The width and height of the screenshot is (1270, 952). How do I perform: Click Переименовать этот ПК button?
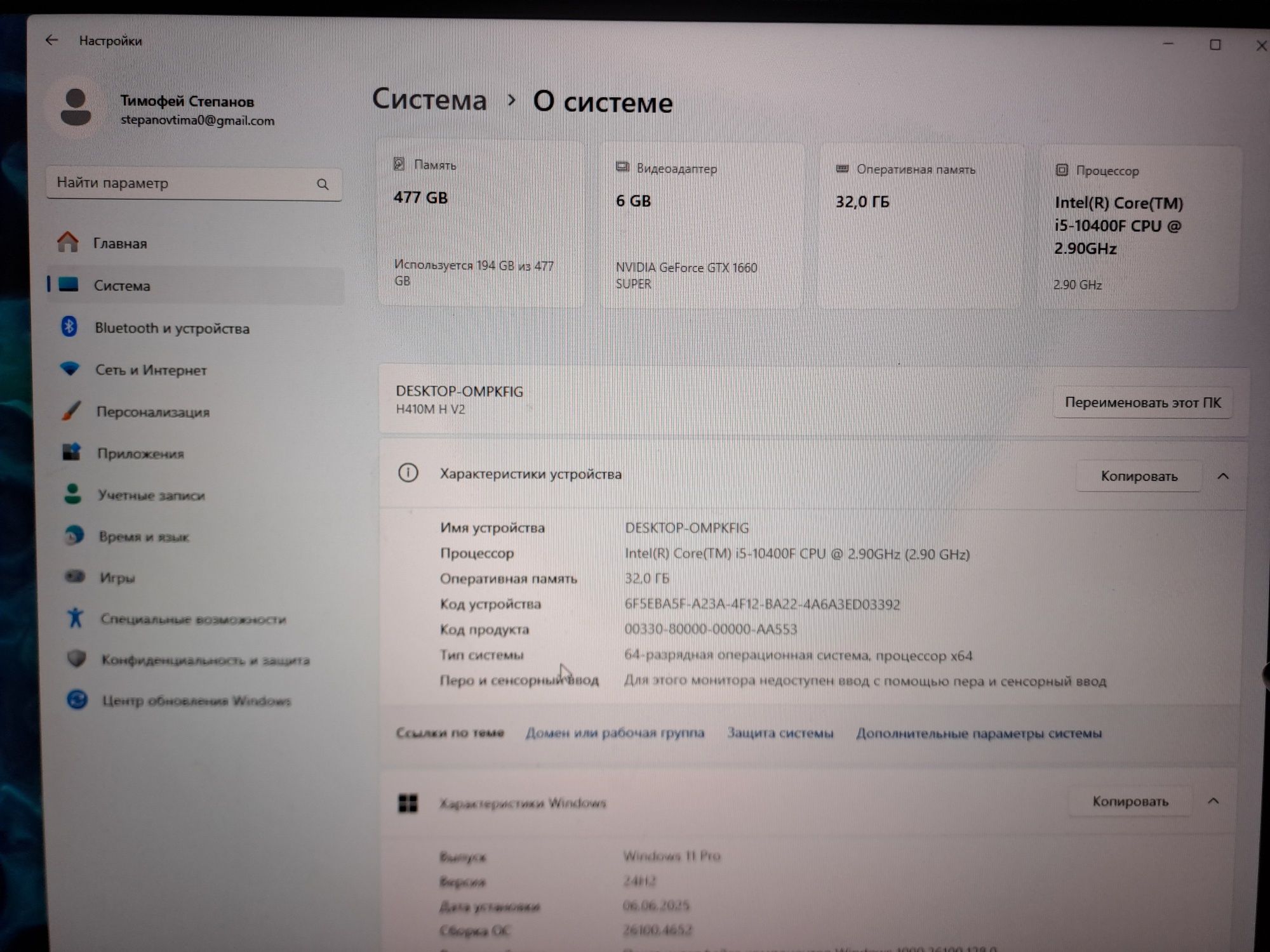1142,402
